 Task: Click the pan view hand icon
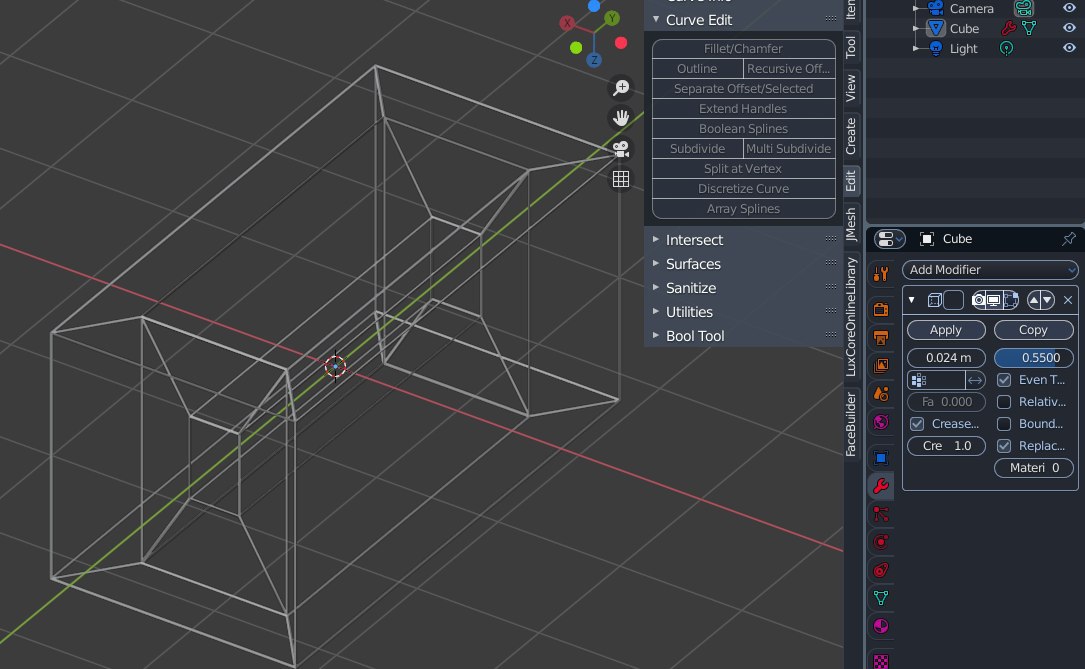621,118
